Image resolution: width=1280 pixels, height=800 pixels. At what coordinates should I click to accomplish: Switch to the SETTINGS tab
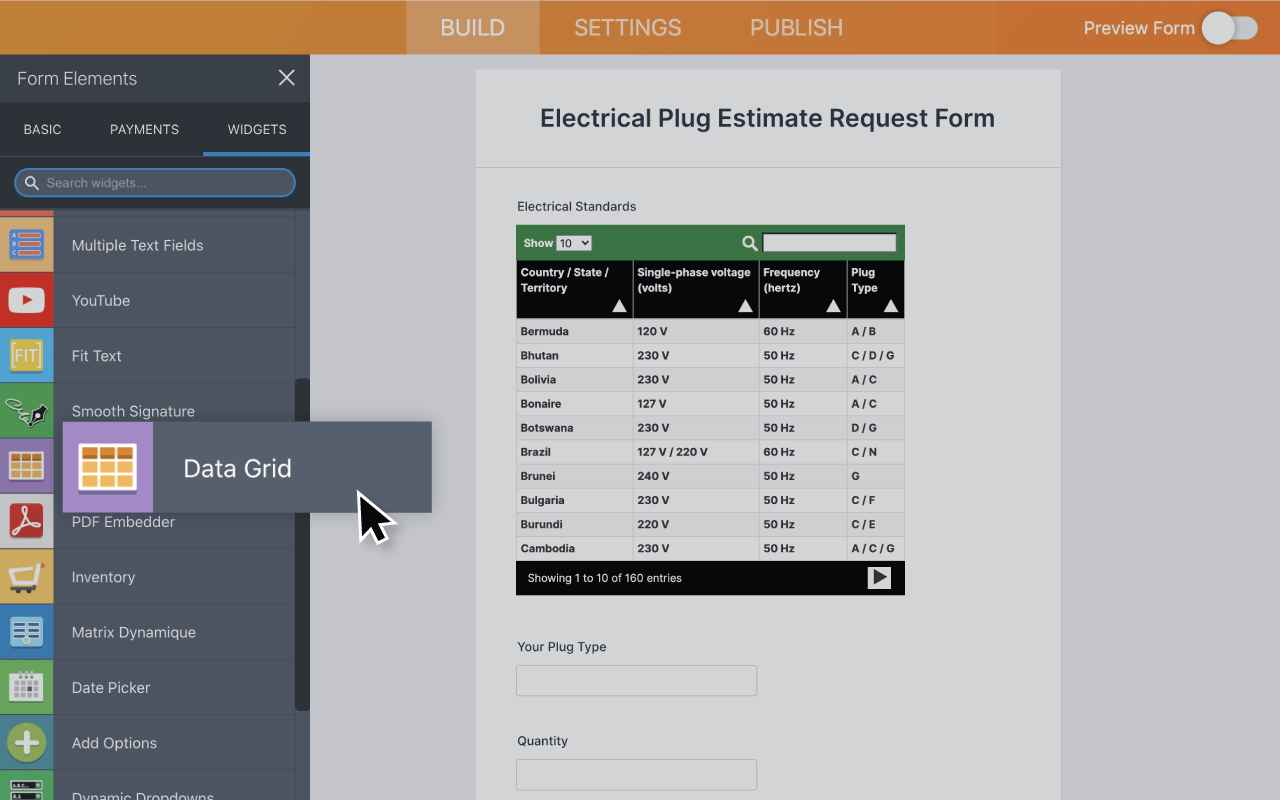tap(627, 27)
